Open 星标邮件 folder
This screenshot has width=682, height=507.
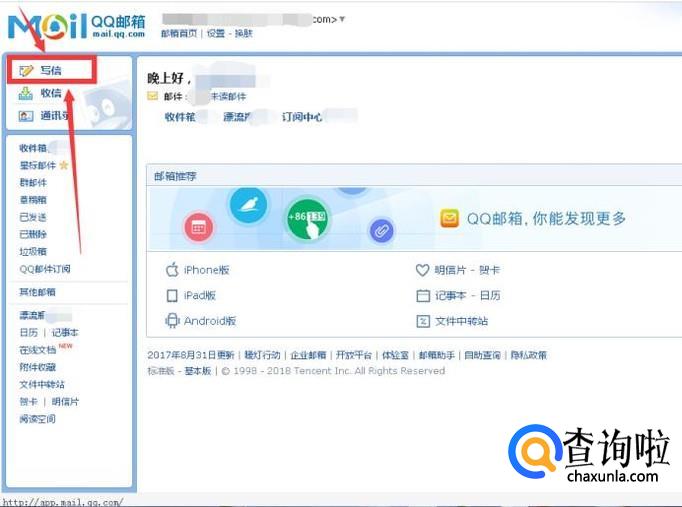(x=37, y=165)
